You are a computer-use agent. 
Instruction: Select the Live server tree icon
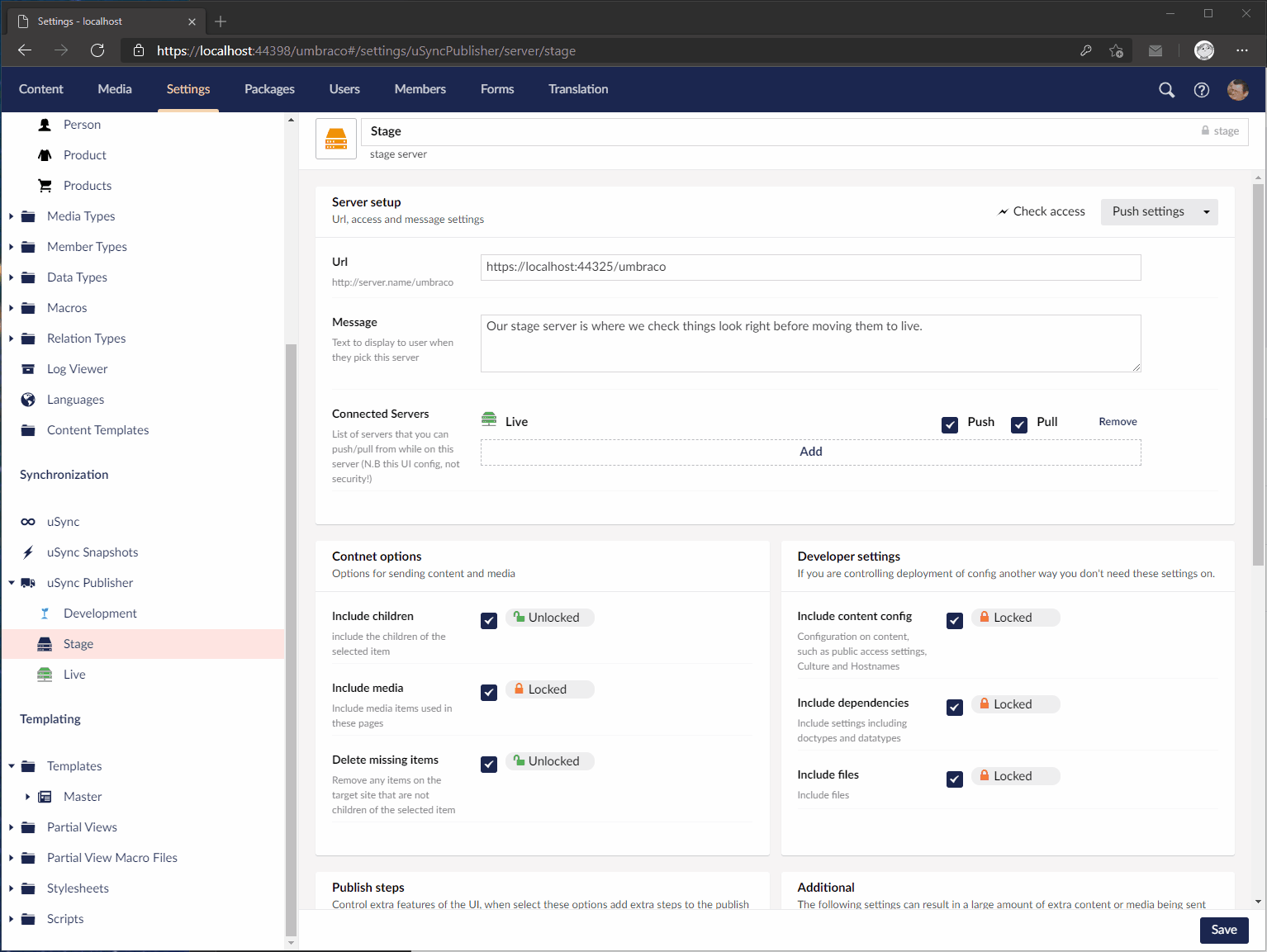[x=45, y=675]
